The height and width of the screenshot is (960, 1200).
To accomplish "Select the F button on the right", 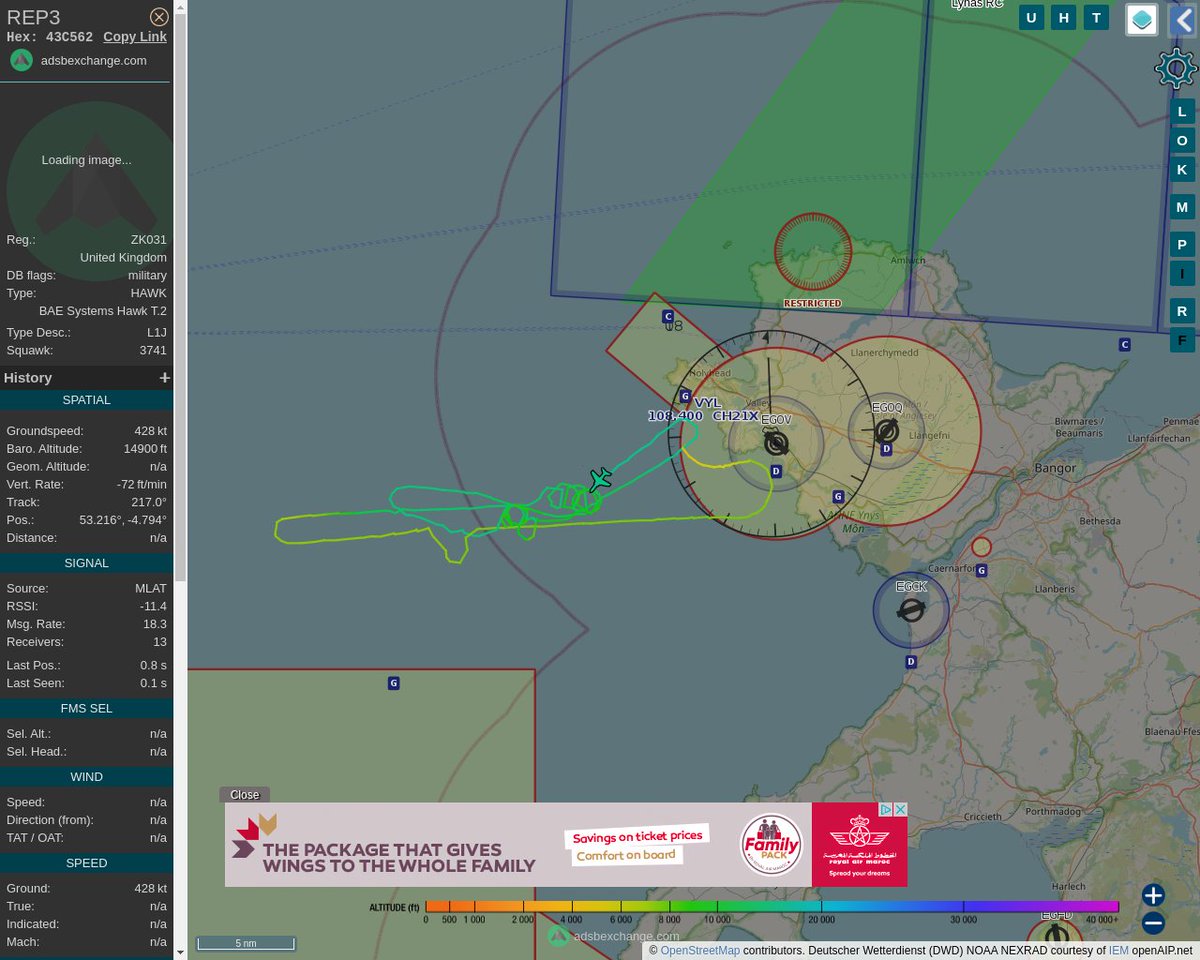I will pyautogui.click(x=1182, y=339).
